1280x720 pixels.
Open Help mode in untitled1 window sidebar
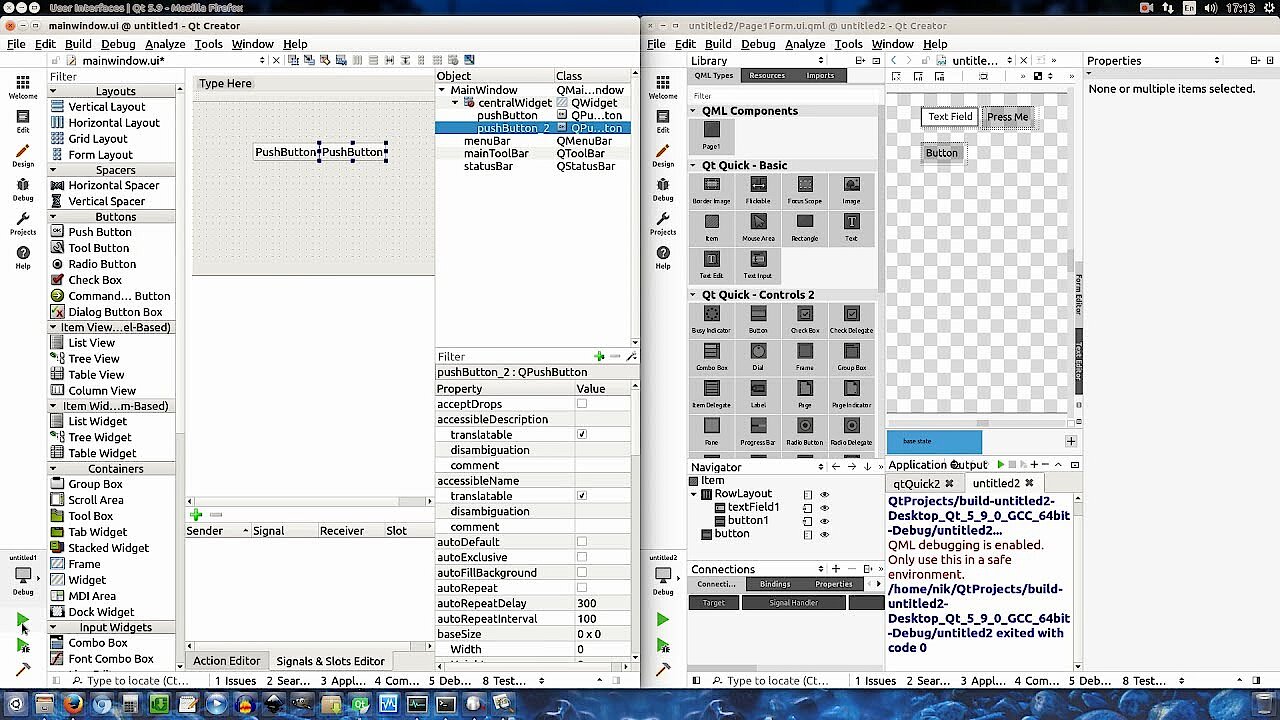23,257
